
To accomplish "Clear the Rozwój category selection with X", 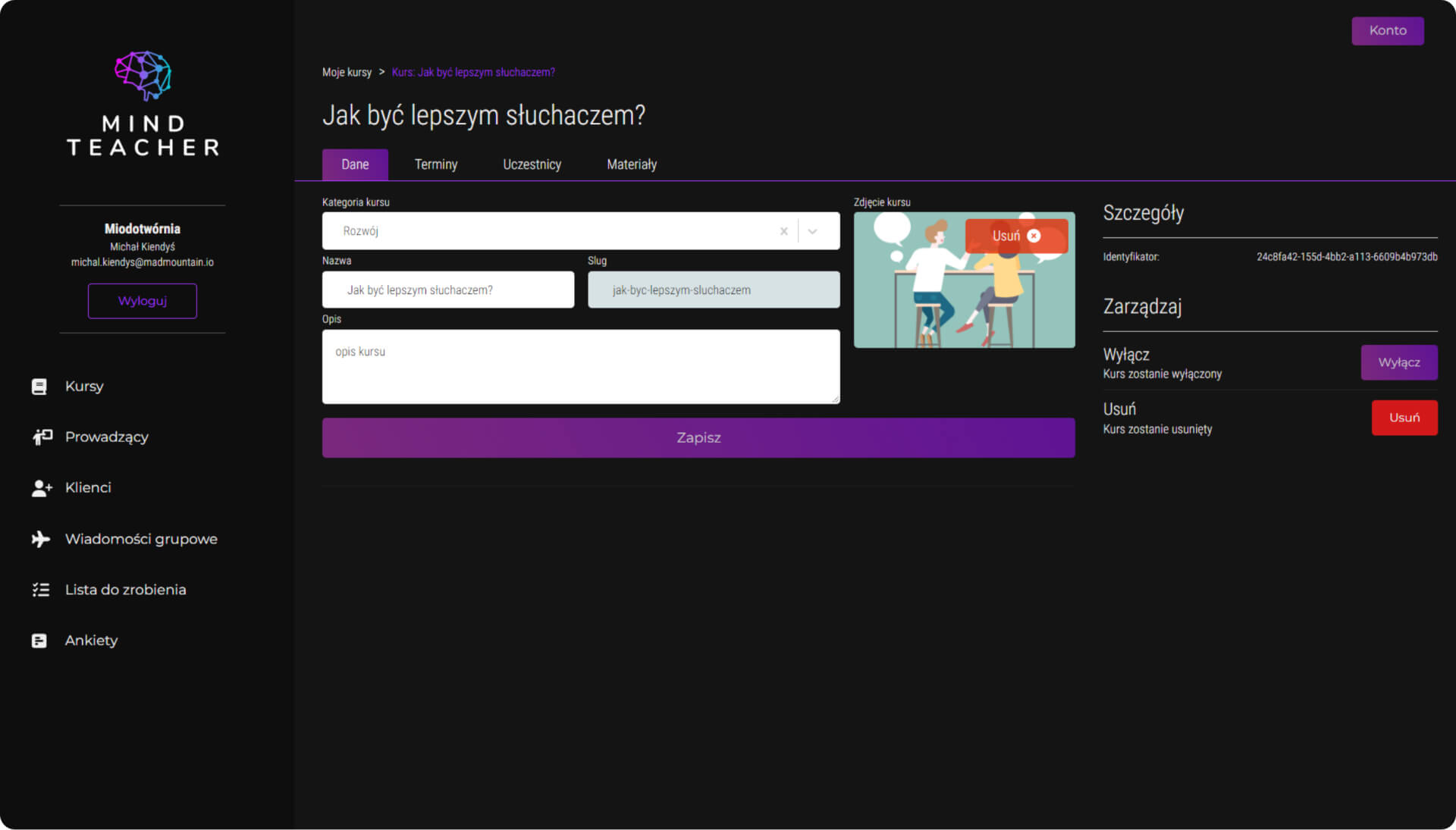I will 784,231.
